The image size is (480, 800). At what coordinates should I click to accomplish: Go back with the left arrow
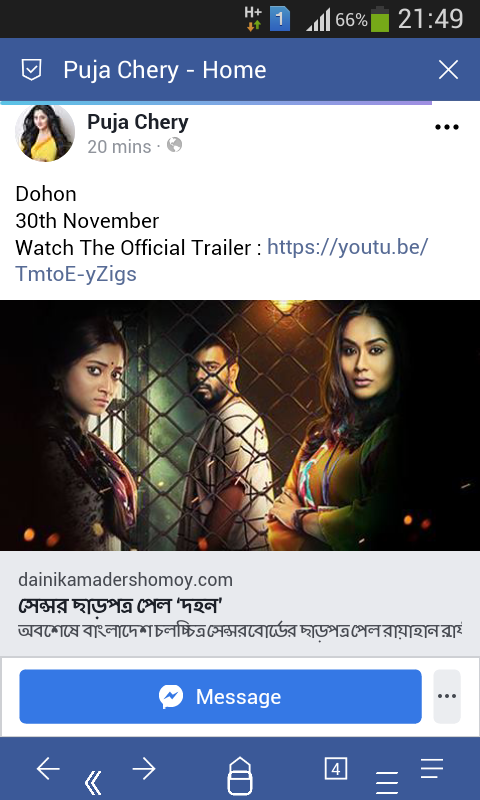click(x=48, y=768)
